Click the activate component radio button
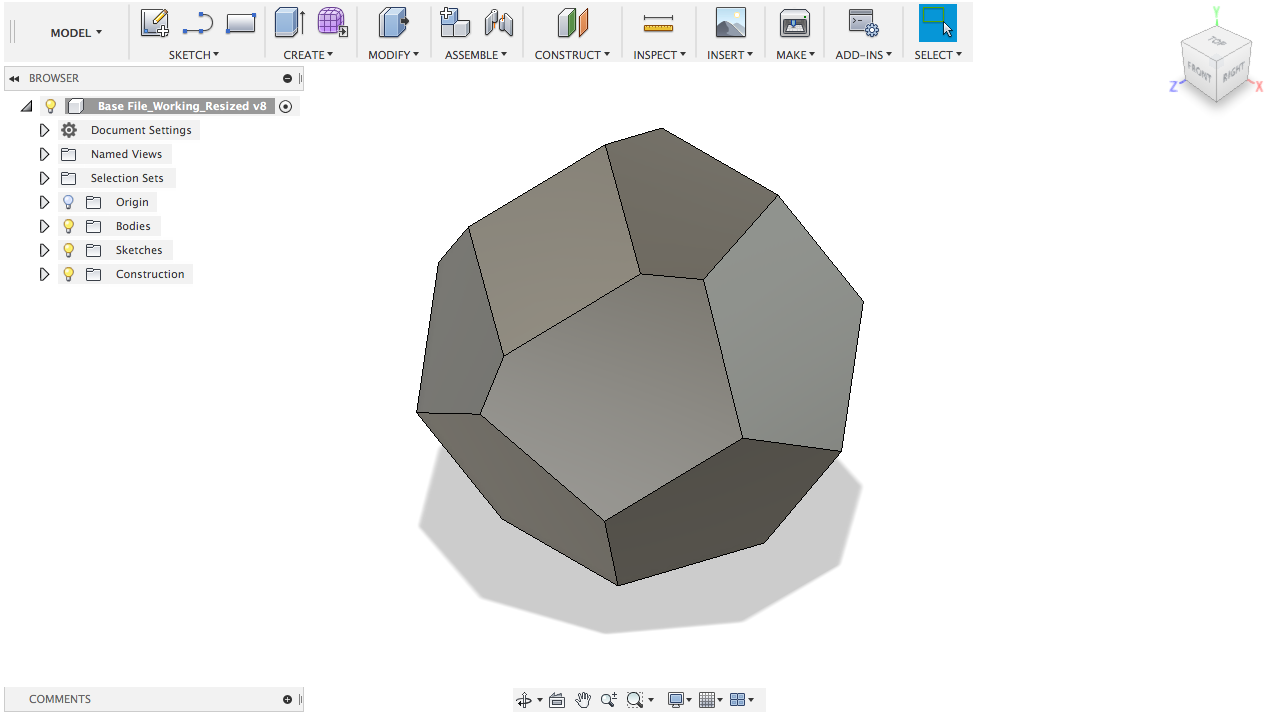1280x716 pixels. (x=286, y=106)
